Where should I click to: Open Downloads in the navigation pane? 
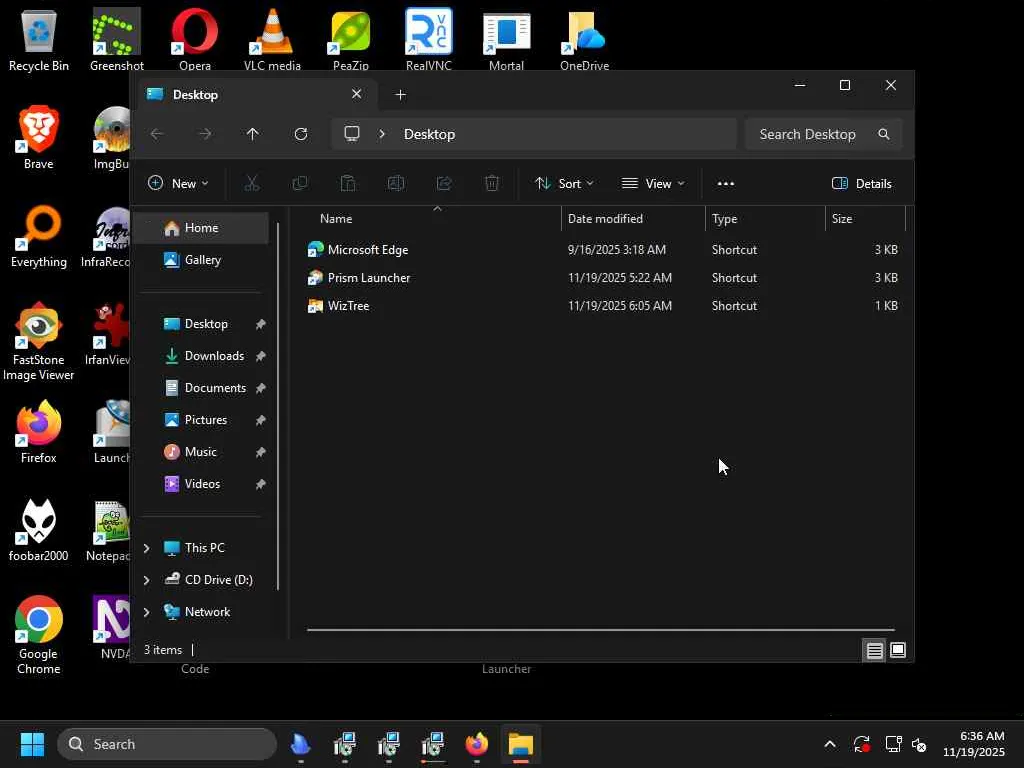pyautogui.click(x=214, y=356)
